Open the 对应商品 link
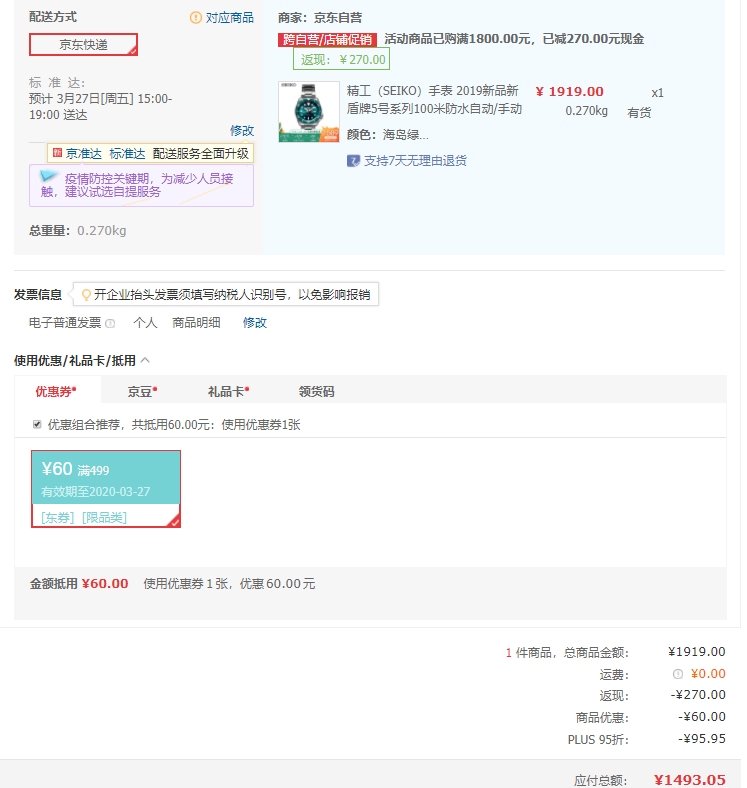The image size is (747, 788). pos(230,18)
